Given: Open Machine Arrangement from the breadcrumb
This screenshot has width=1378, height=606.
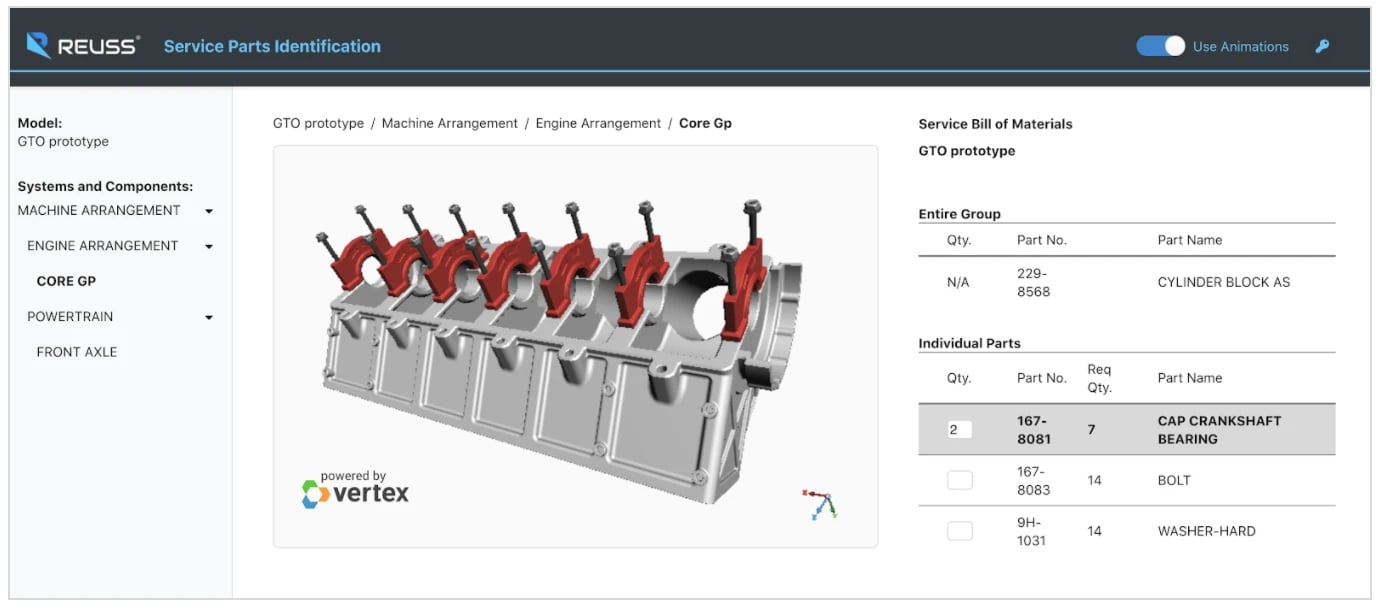Looking at the screenshot, I should tap(449, 122).
